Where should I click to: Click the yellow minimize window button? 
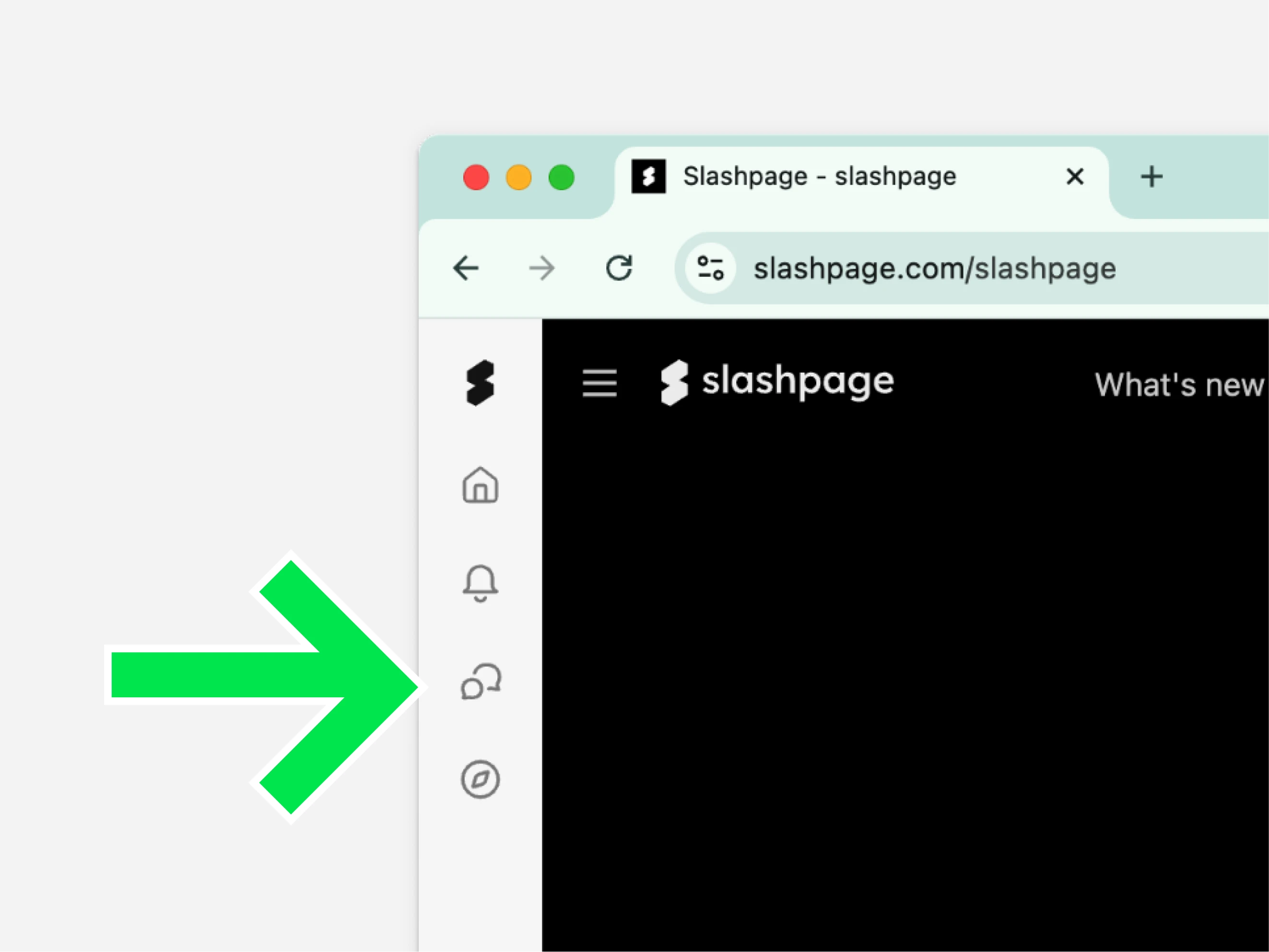pyautogui.click(x=518, y=177)
